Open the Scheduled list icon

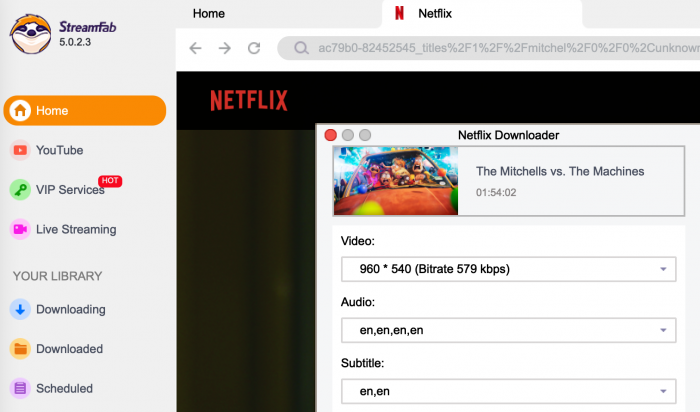pyautogui.click(x=20, y=388)
